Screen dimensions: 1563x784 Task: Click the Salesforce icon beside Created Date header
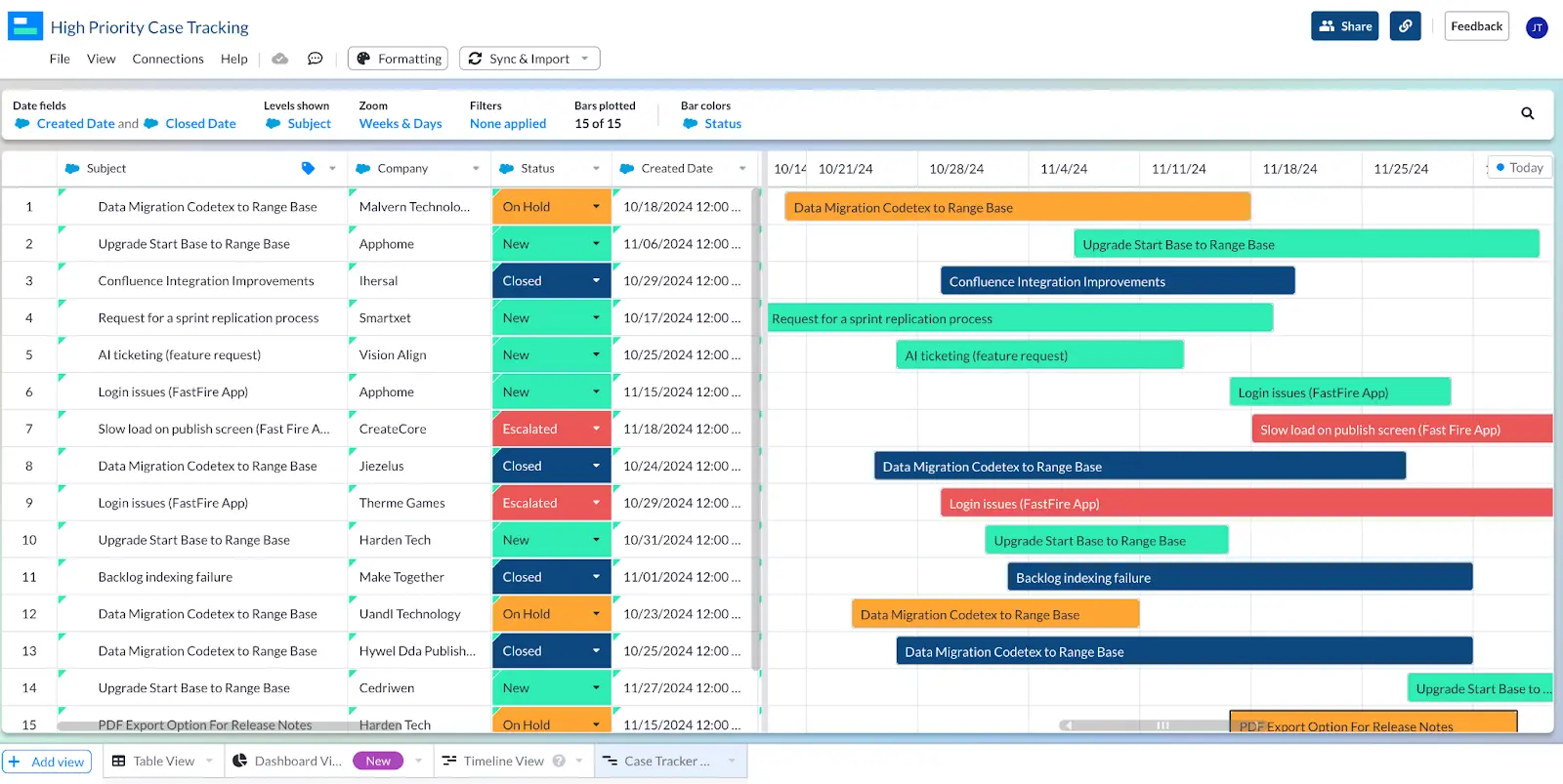(627, 169)
